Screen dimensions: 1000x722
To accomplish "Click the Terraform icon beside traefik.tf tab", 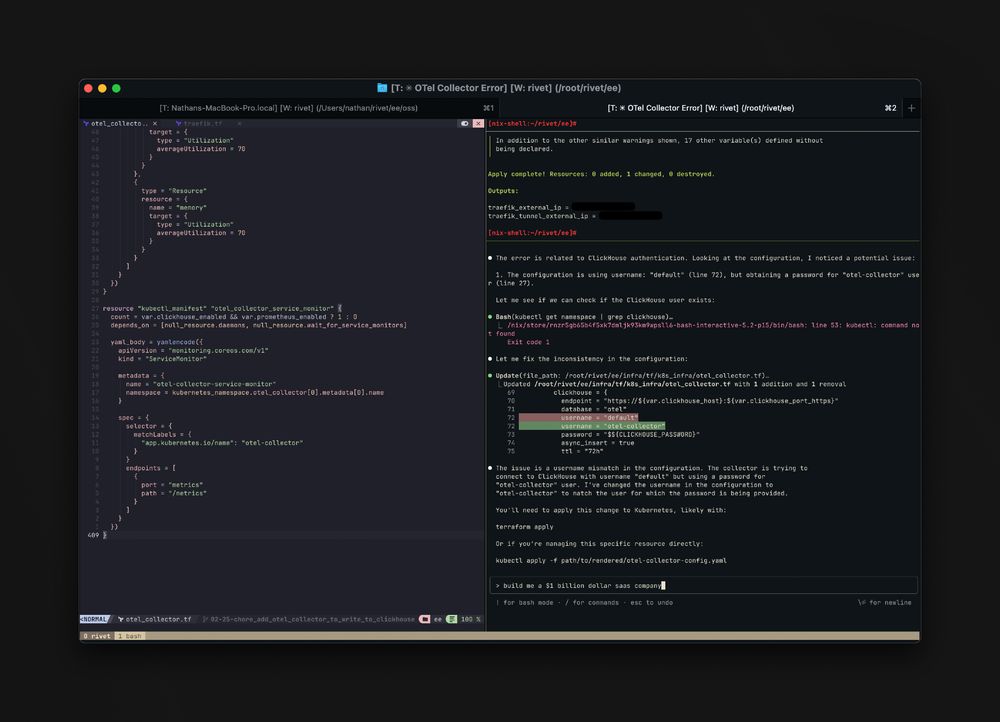I will (179, 124).
